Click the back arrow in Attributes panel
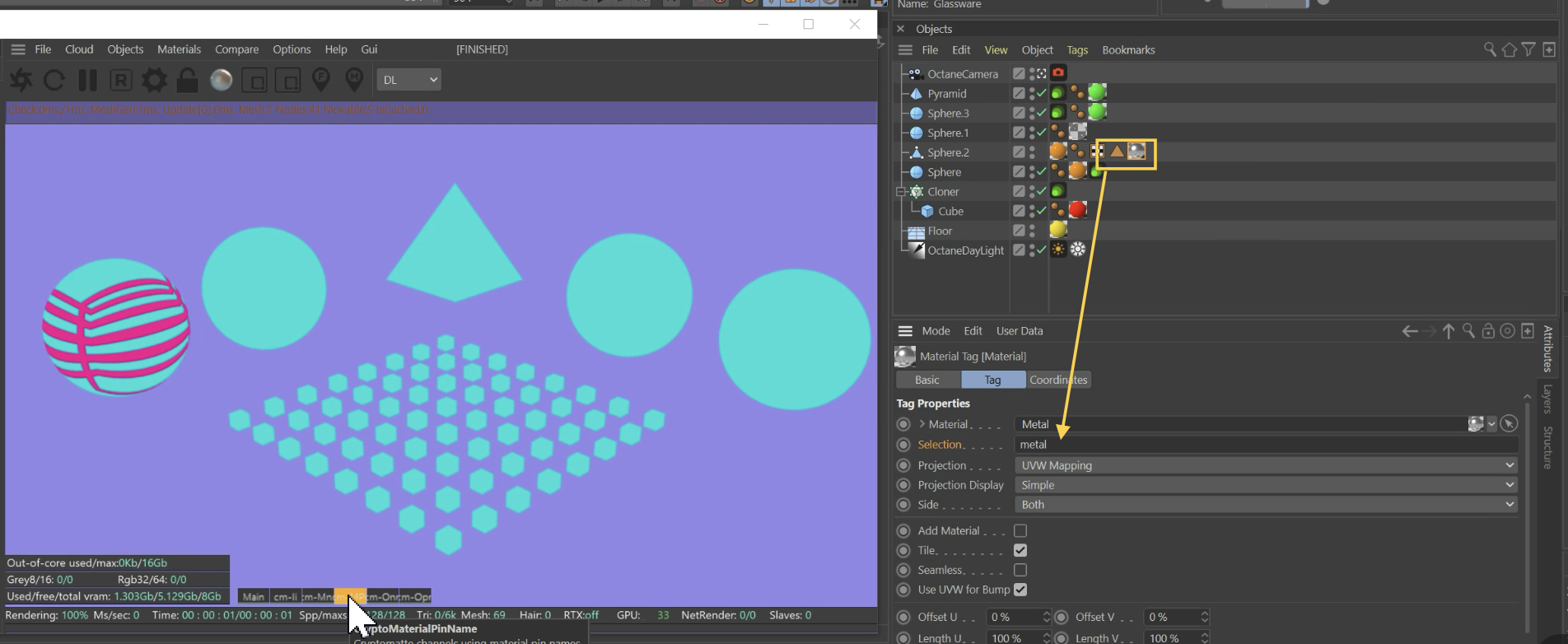This screenshot has height=644, width=1568. (x=1409, y=331)
